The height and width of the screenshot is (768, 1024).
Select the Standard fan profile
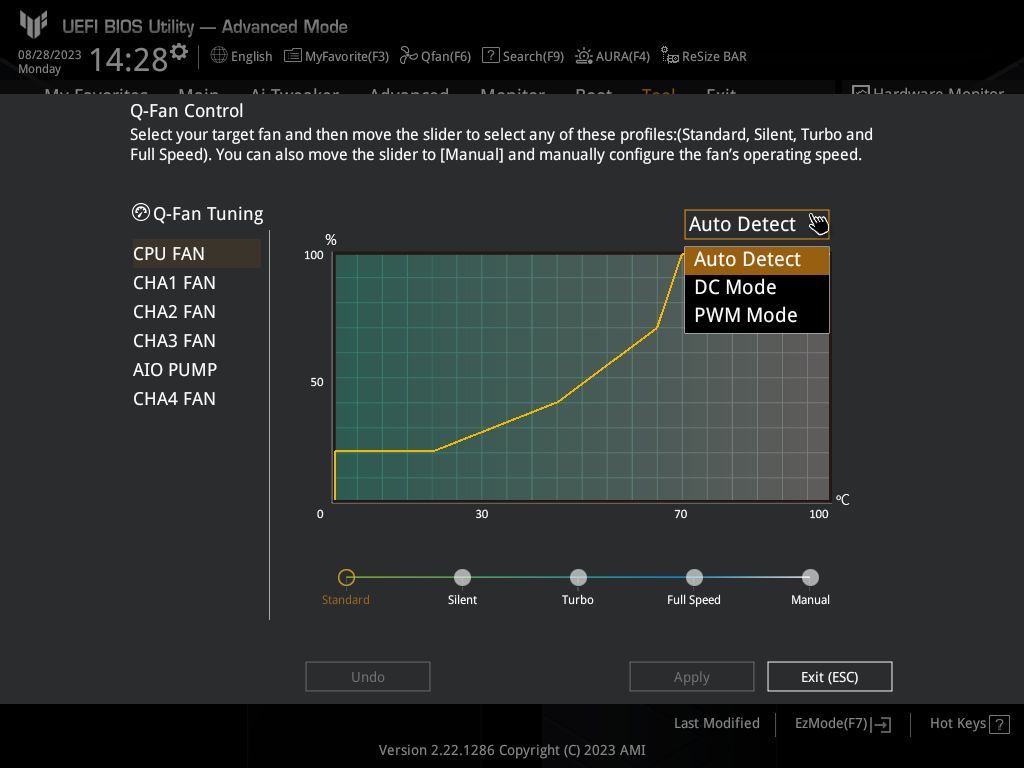click(346, 577)
